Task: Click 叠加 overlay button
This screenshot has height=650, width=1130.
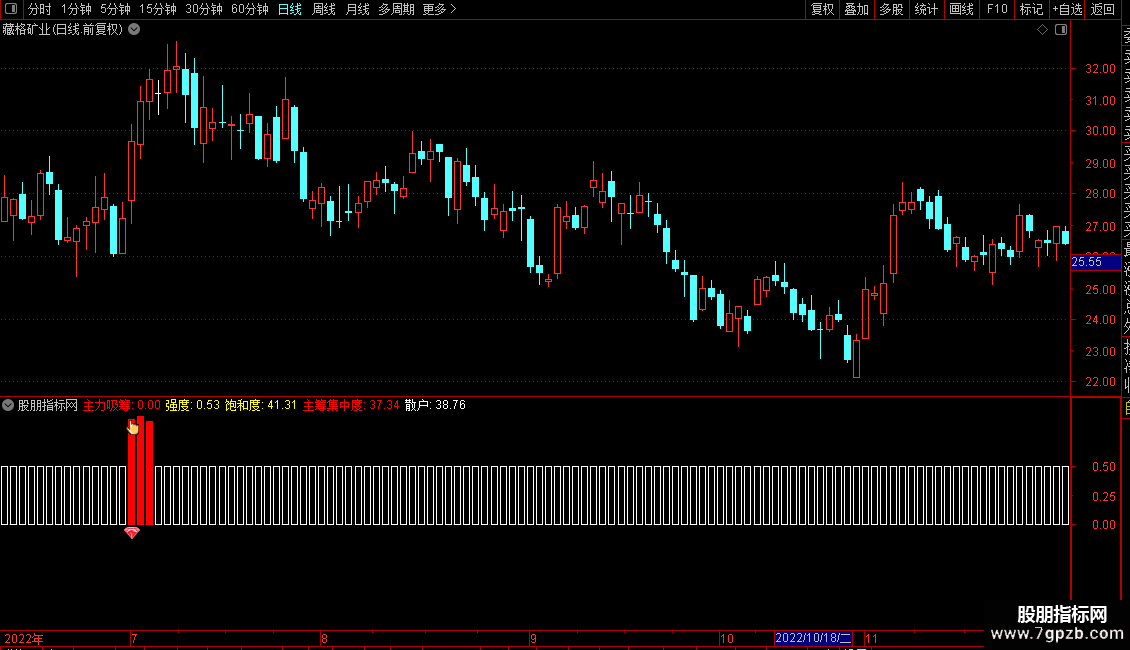Action: [x=856, y=9]
